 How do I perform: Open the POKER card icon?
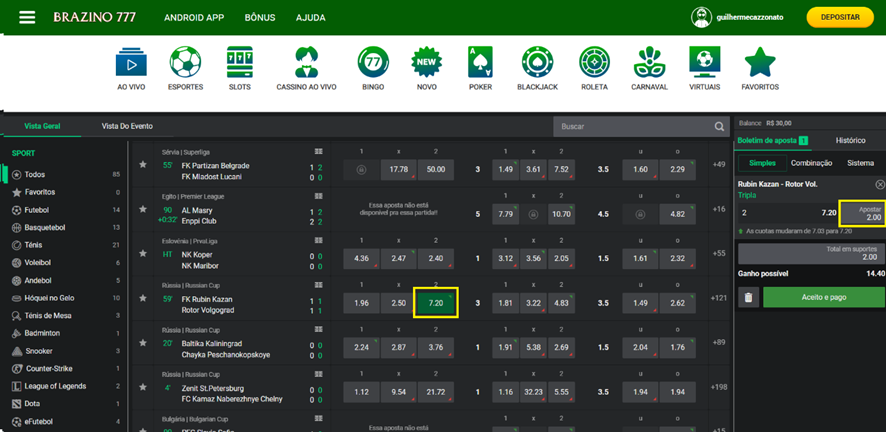[x=480, y=62]
